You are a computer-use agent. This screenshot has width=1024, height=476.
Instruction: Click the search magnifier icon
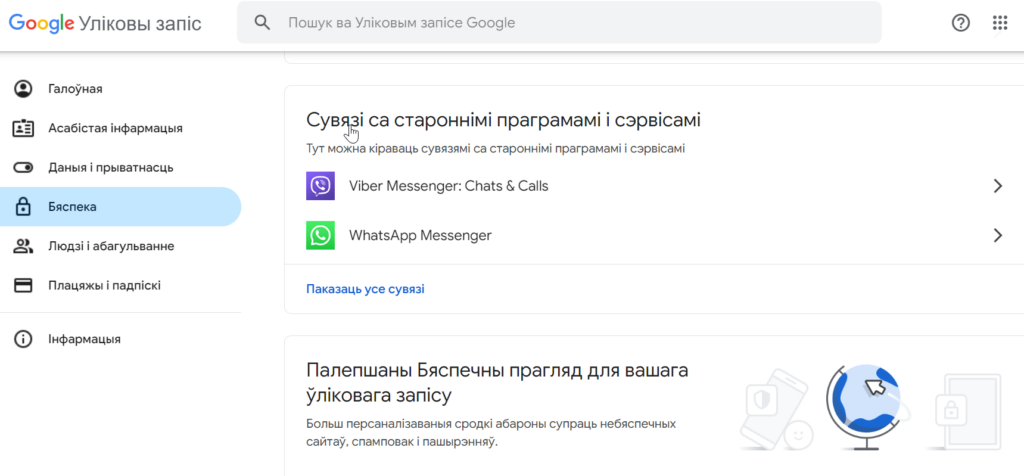(262, 23)
